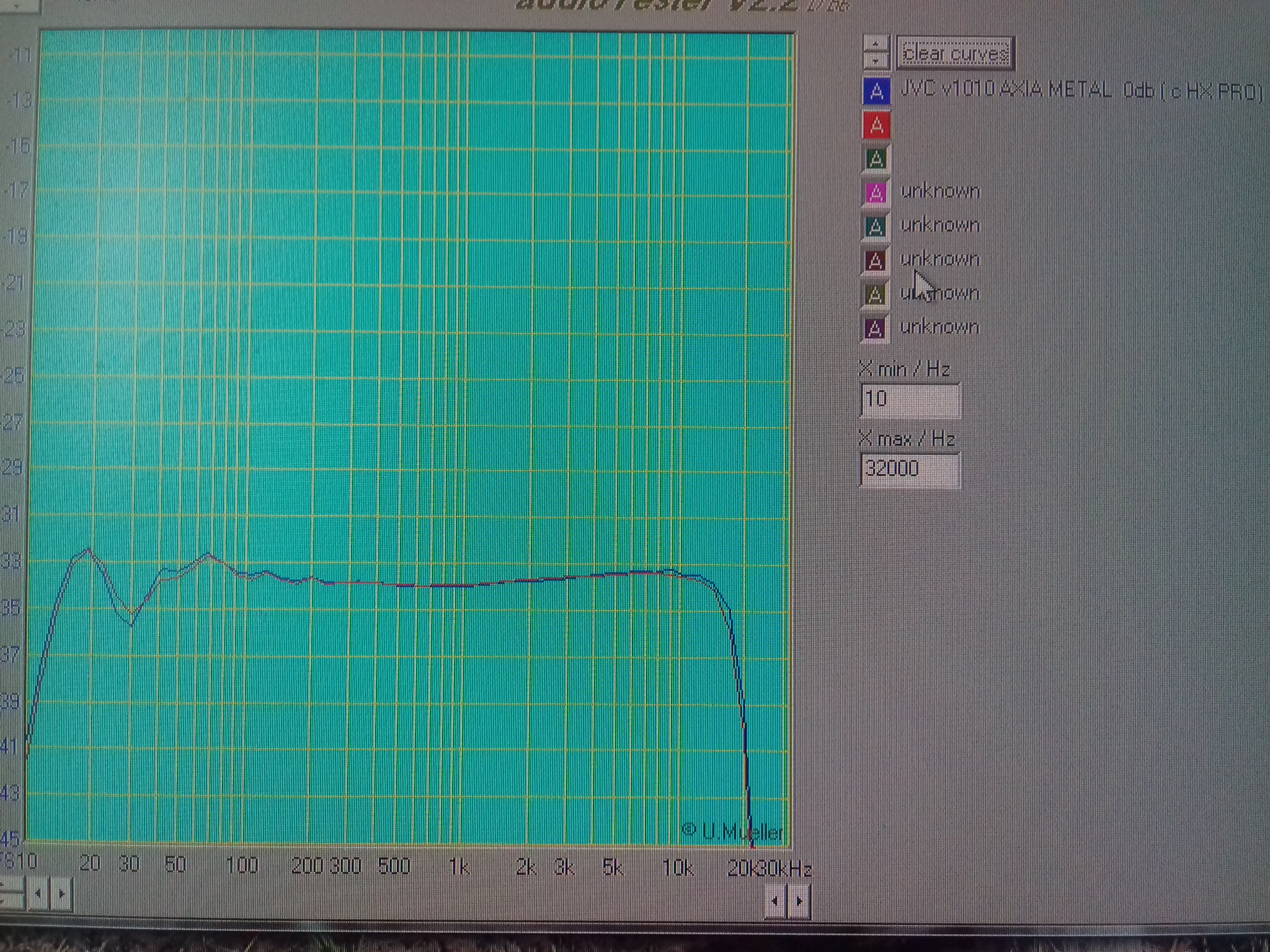Click right arrow at bottom-right of graph
This screenshot has height=952, width=1270.
tap(799, 901)
